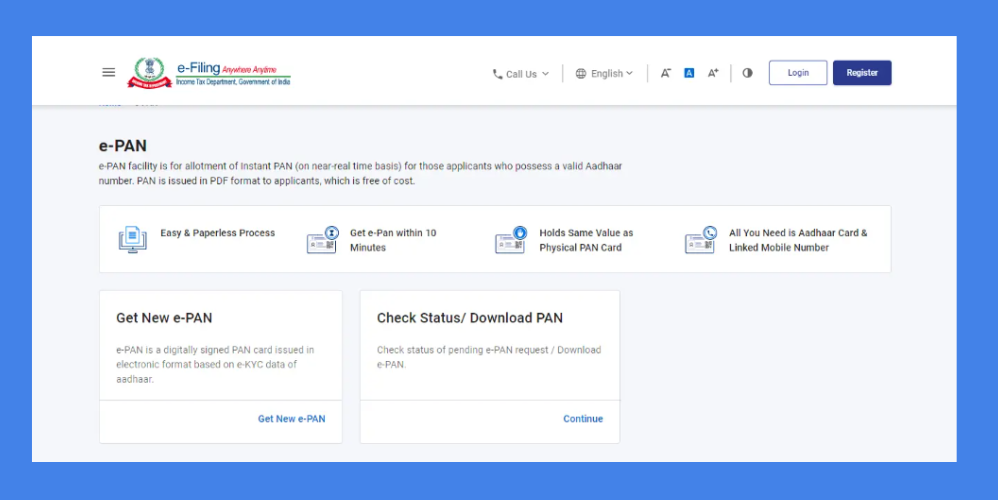Click the globe icon beside English
The height and width of the screenshot is (500, 998).
pyautogui.click(x=580, y=74)
